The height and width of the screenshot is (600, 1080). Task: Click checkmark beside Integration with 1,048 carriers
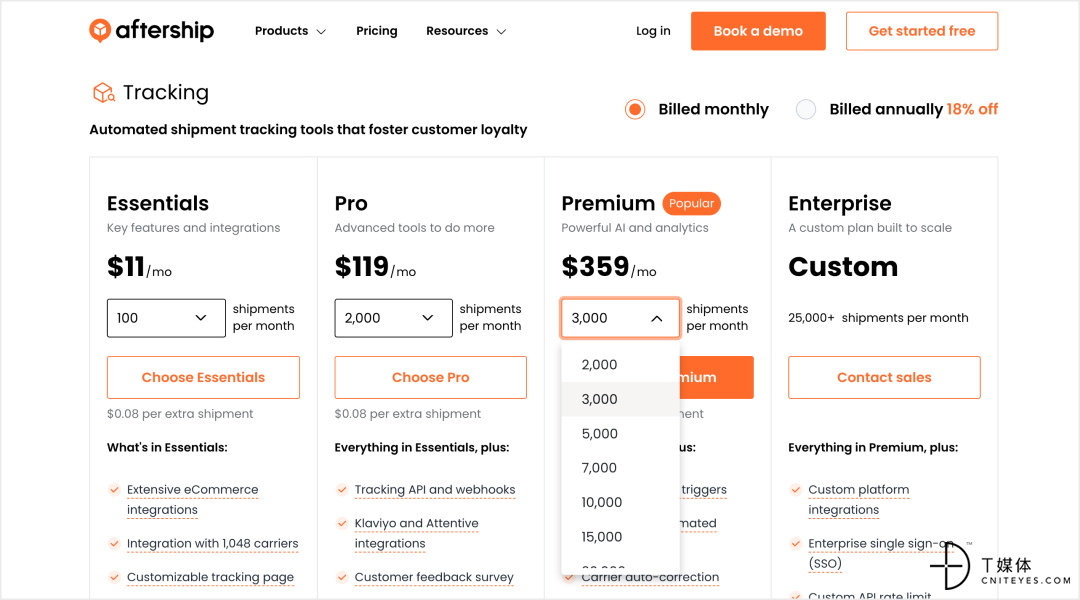coord(114,544)
